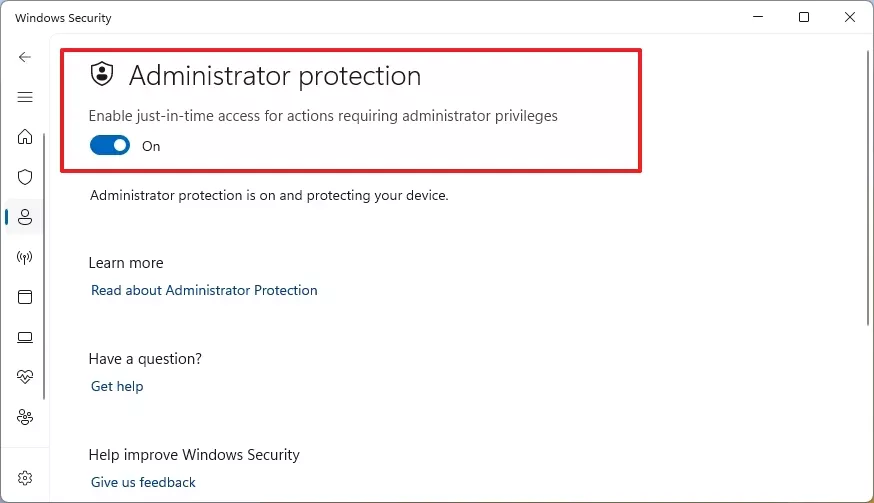874x503 pixels.
Task: Open the Home section in sidebar
Action: coord(25,137)
